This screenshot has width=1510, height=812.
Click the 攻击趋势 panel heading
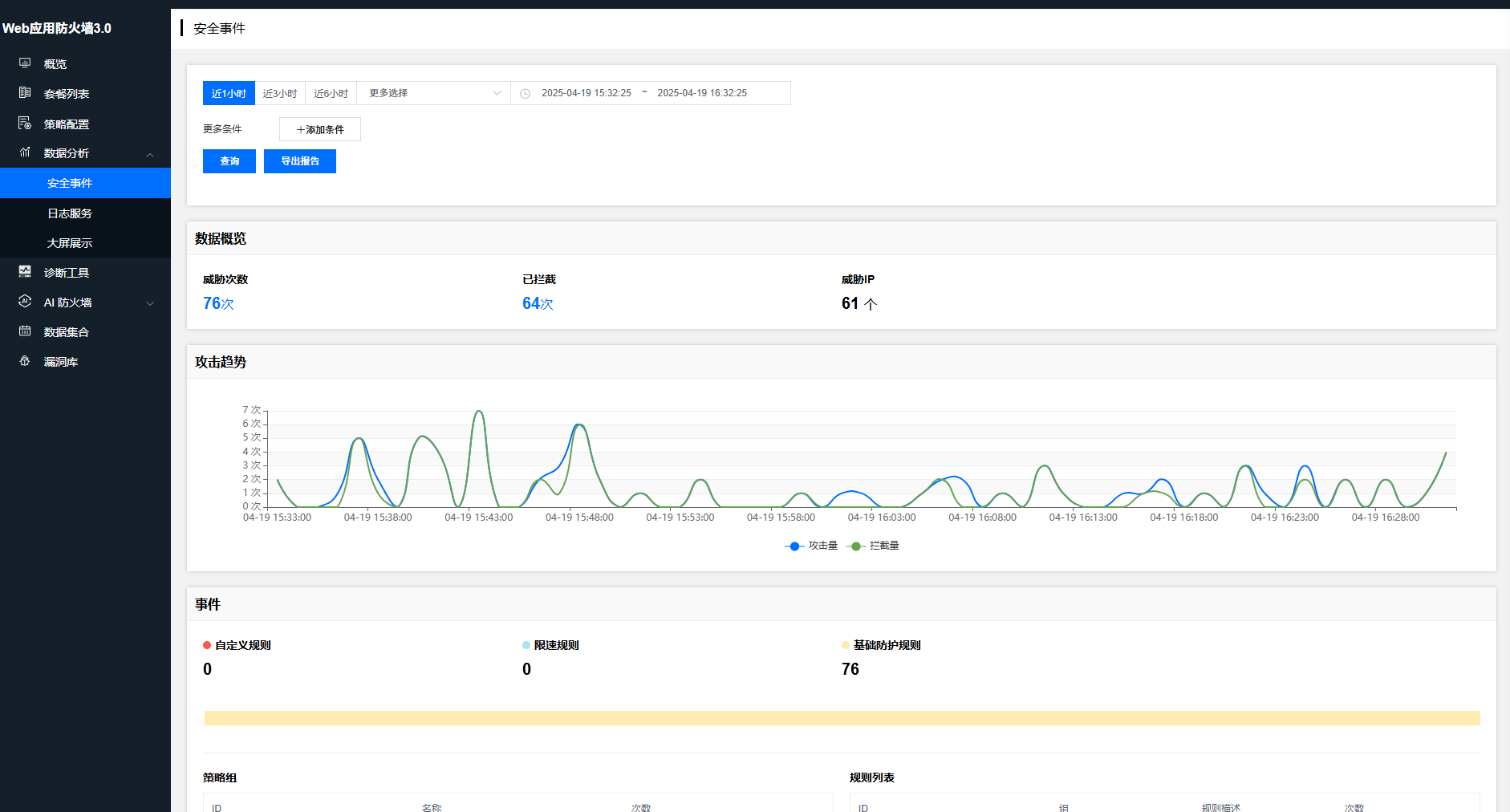pyautogui.click(x=221, y=362)
